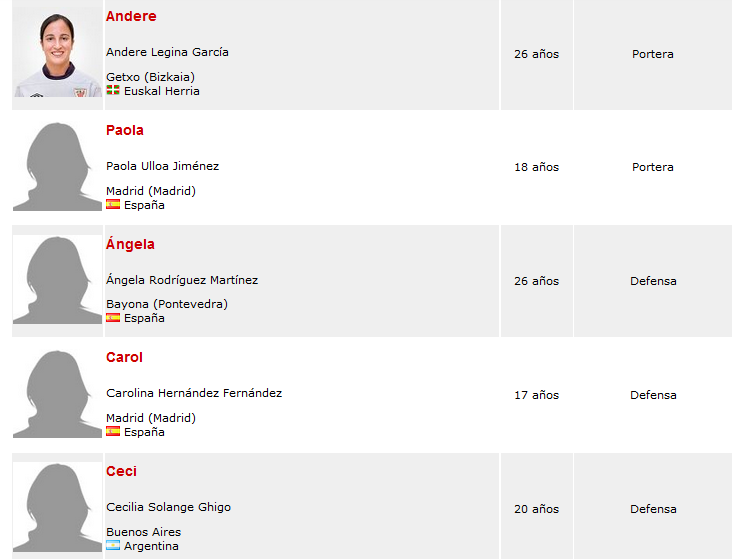This screenshot has height=559, width=732.
Task: Open the Andere player profile link
Action: coord(131,16)
